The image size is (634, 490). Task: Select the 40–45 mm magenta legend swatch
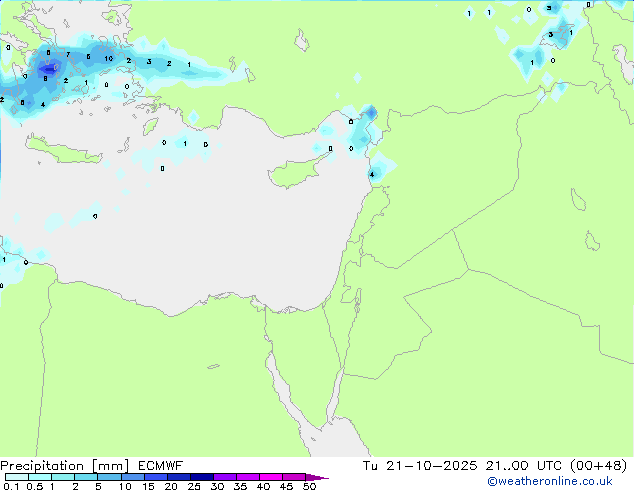[271, 477]
